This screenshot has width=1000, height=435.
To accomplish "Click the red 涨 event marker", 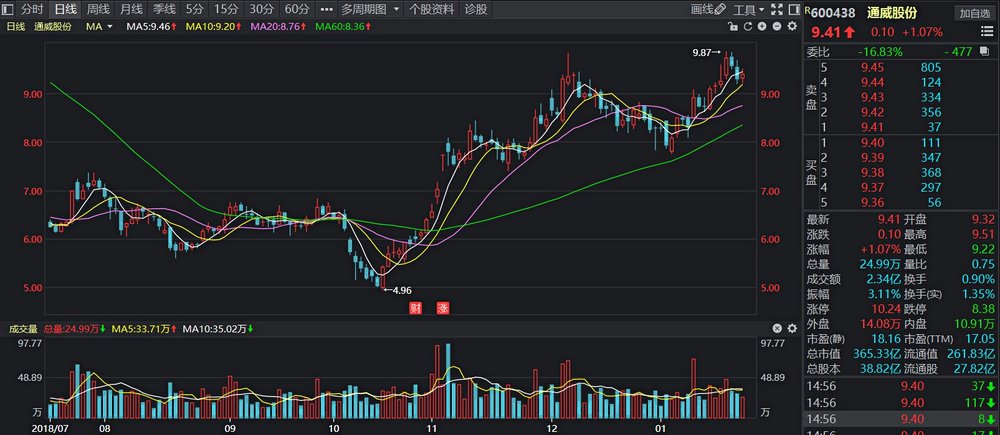I will click(x=443, y=308).
